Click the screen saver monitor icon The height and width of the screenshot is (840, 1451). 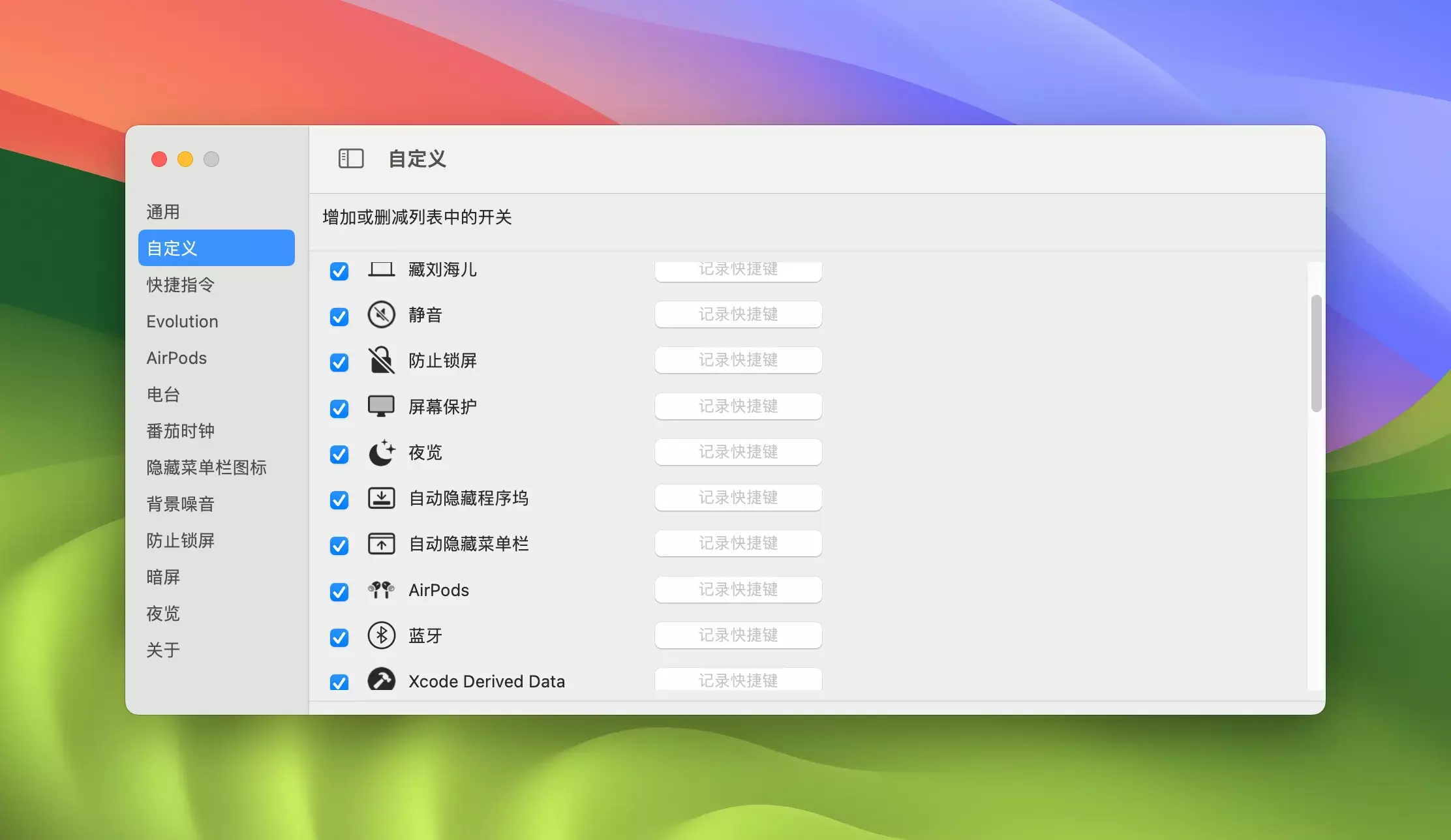(381, 406)
